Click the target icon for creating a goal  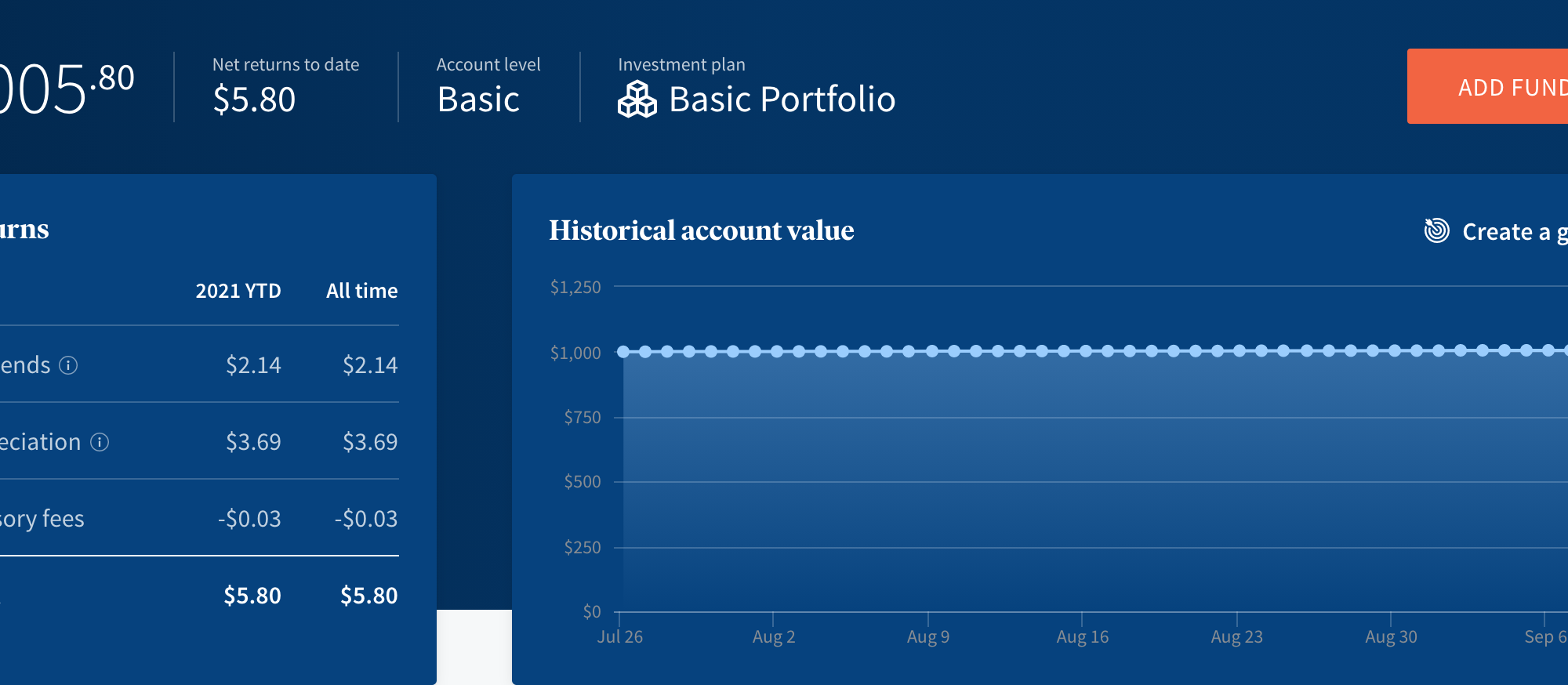pos(1436,231)
